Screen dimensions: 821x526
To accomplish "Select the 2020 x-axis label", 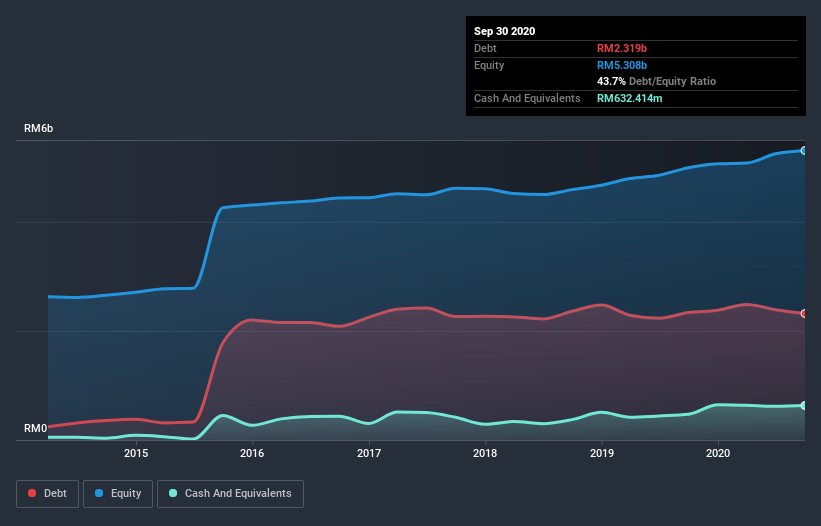I will (718, 453).
